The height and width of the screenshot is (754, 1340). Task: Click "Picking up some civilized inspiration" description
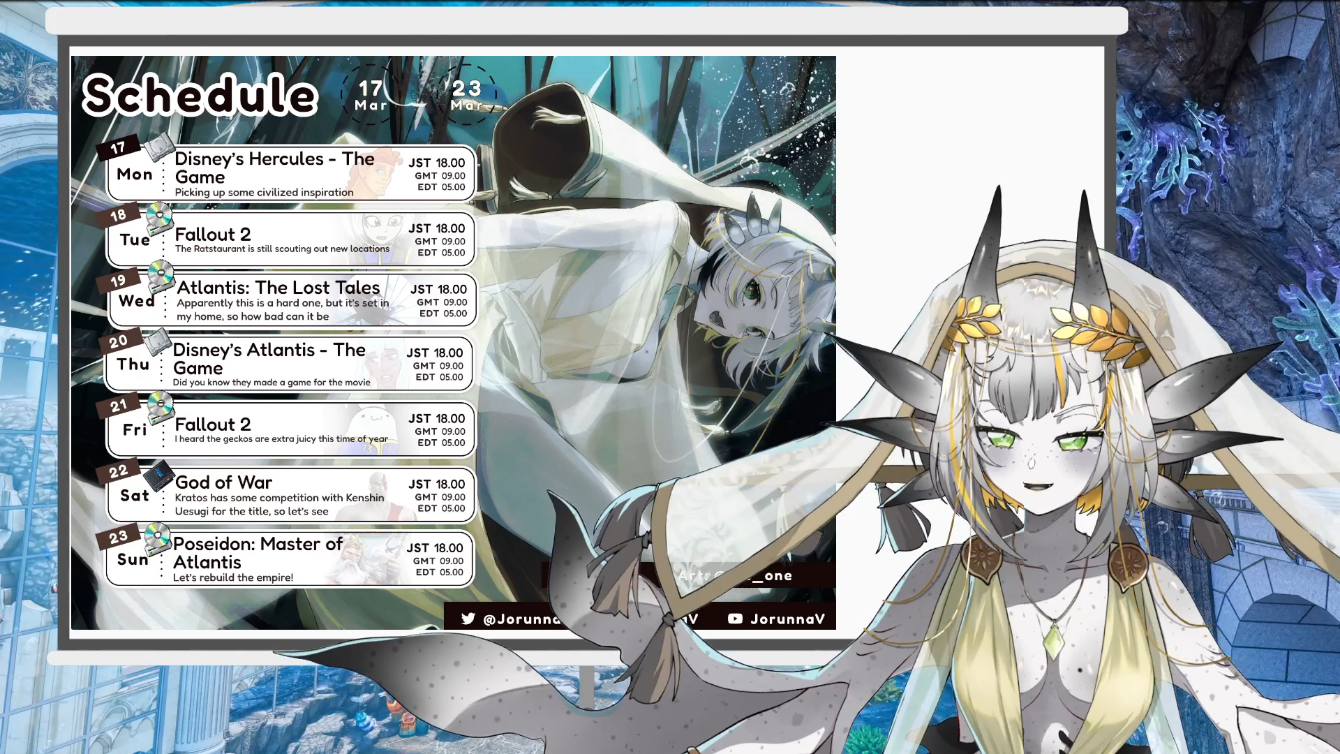(x=264, y=192)
